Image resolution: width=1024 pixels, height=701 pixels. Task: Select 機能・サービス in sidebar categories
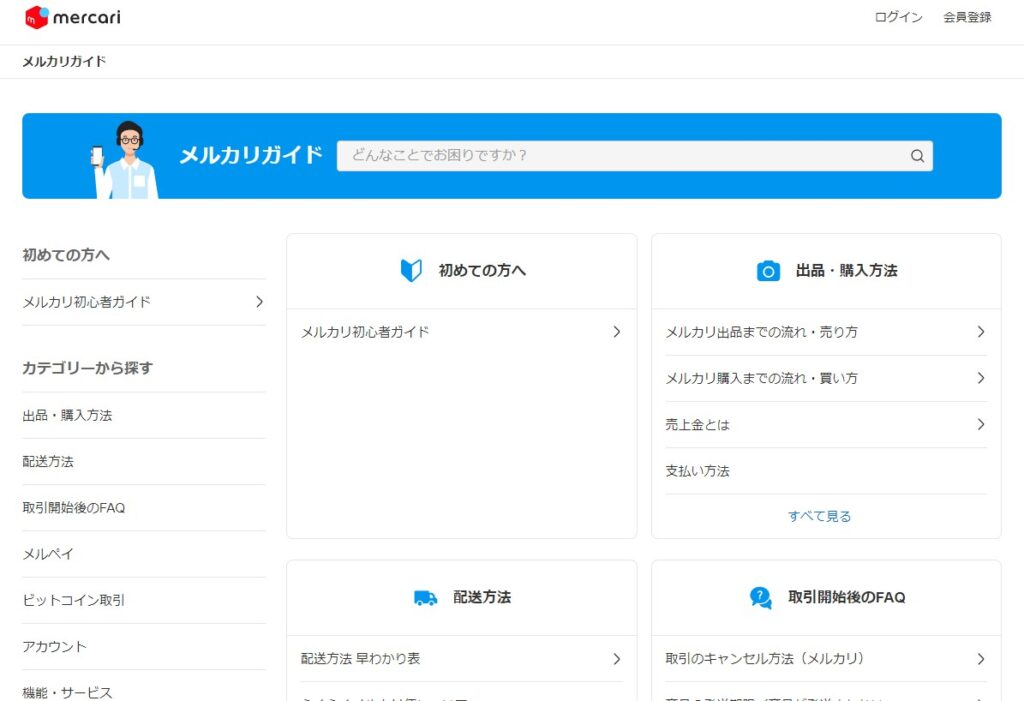67,693
